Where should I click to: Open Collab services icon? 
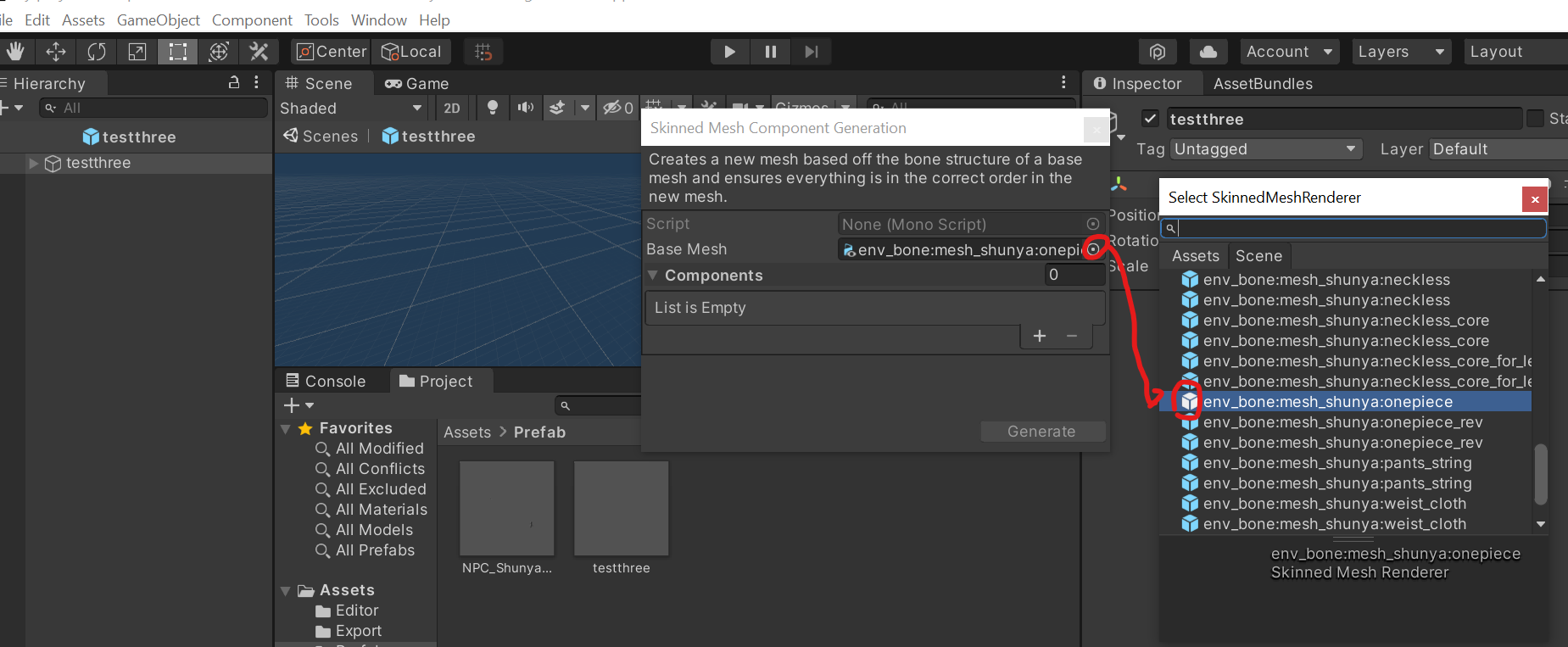[1158, 52]
